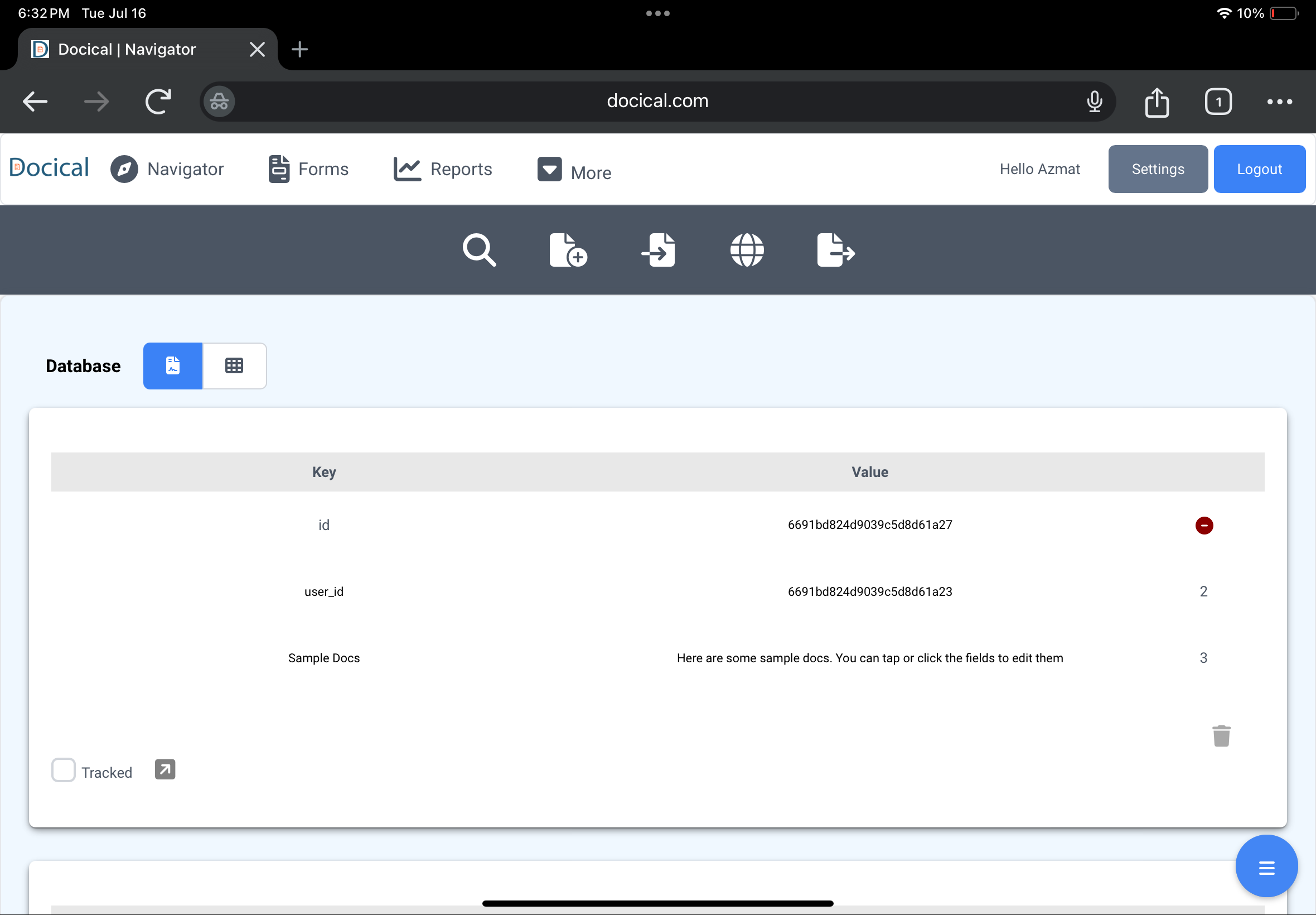The image size is (1316, 915).
Task: Switch Database to document view
Action: point(173,366)
